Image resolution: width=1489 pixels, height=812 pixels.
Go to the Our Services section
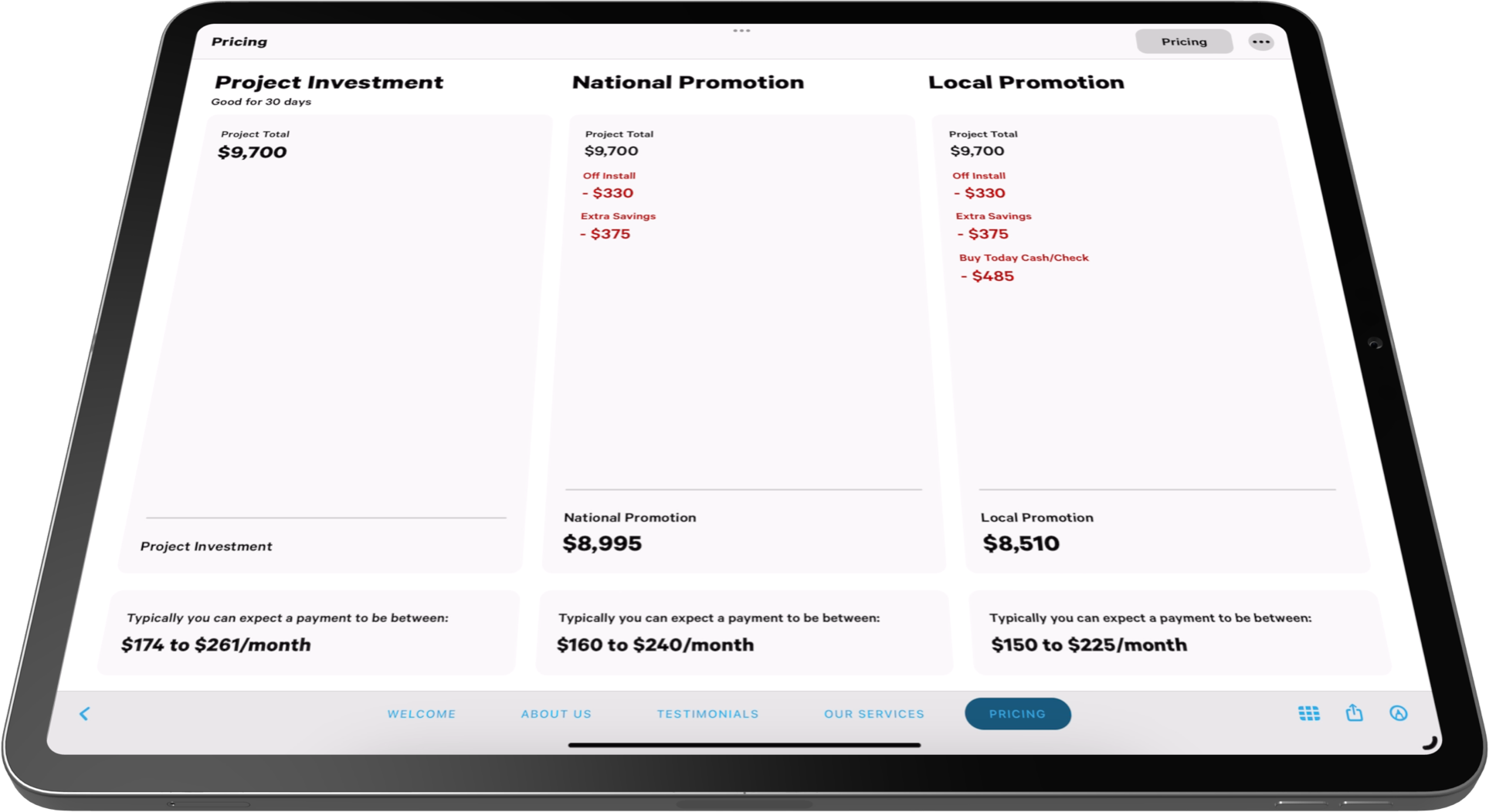(x=874, y=714)
